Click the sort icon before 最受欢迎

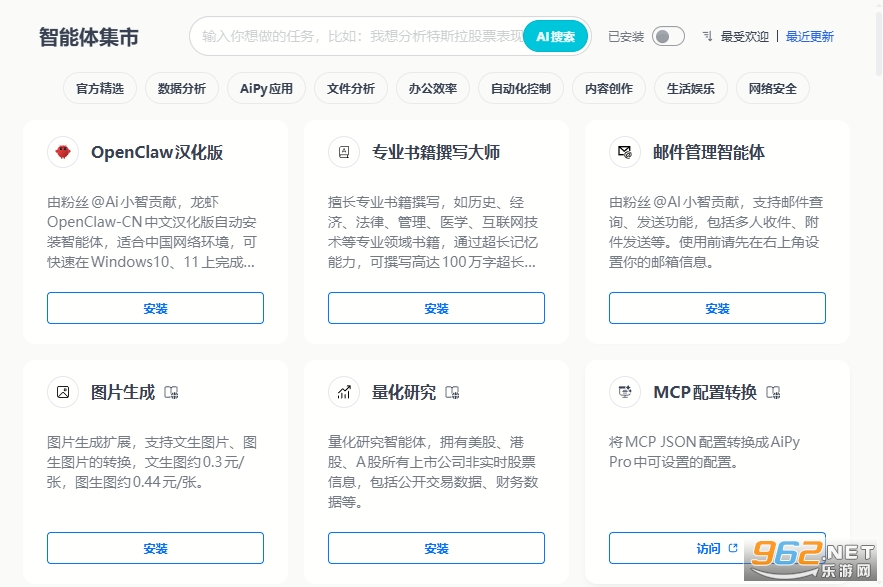(x=707, y=37)
